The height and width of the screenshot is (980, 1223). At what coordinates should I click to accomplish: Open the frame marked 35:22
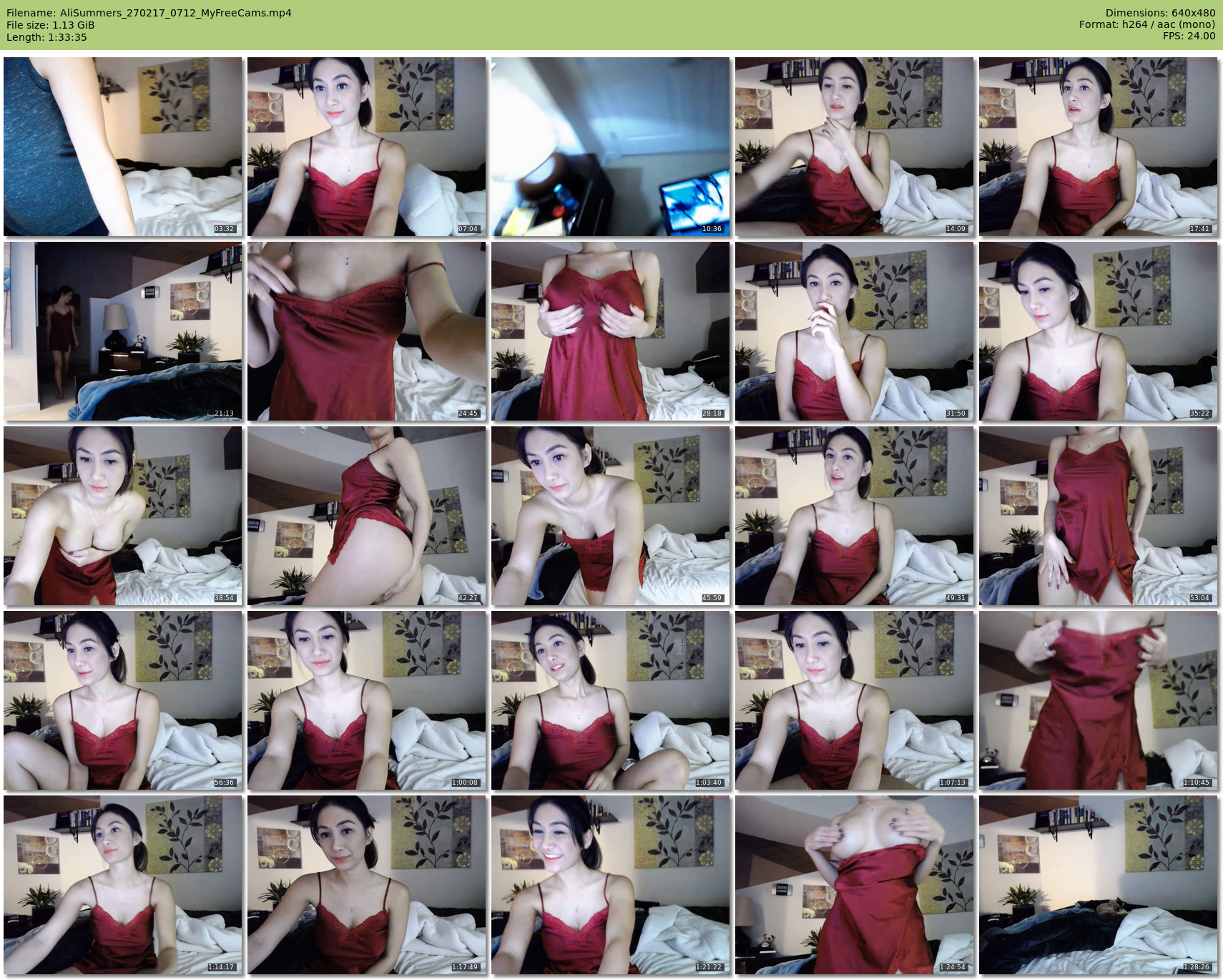click(1098, 330)
